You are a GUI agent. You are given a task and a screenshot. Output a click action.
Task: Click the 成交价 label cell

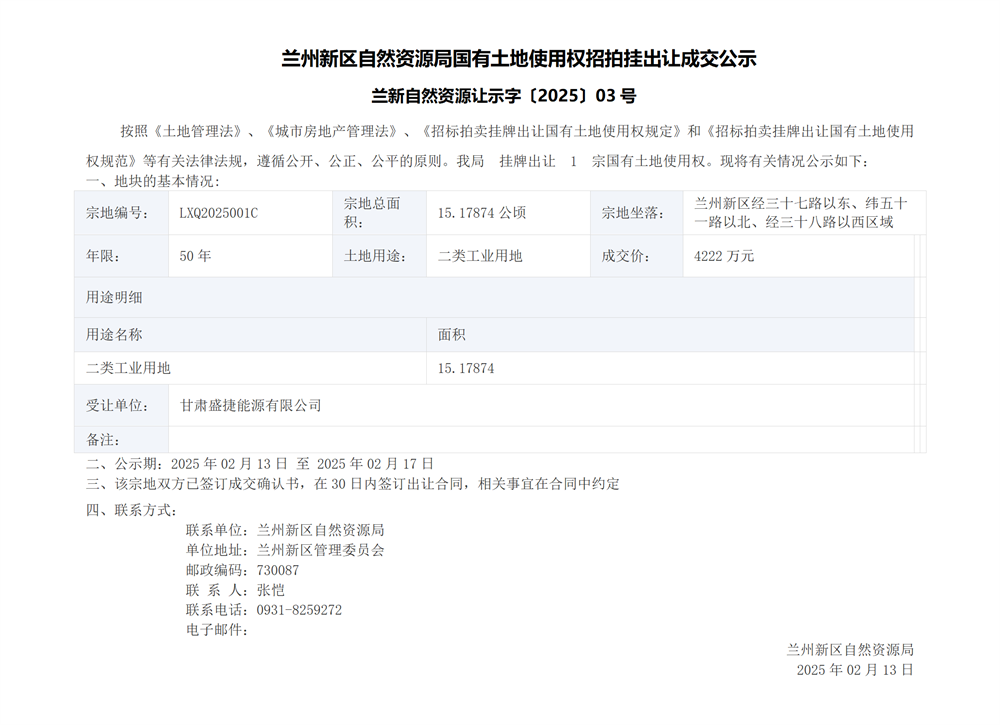tap(636, 256)
